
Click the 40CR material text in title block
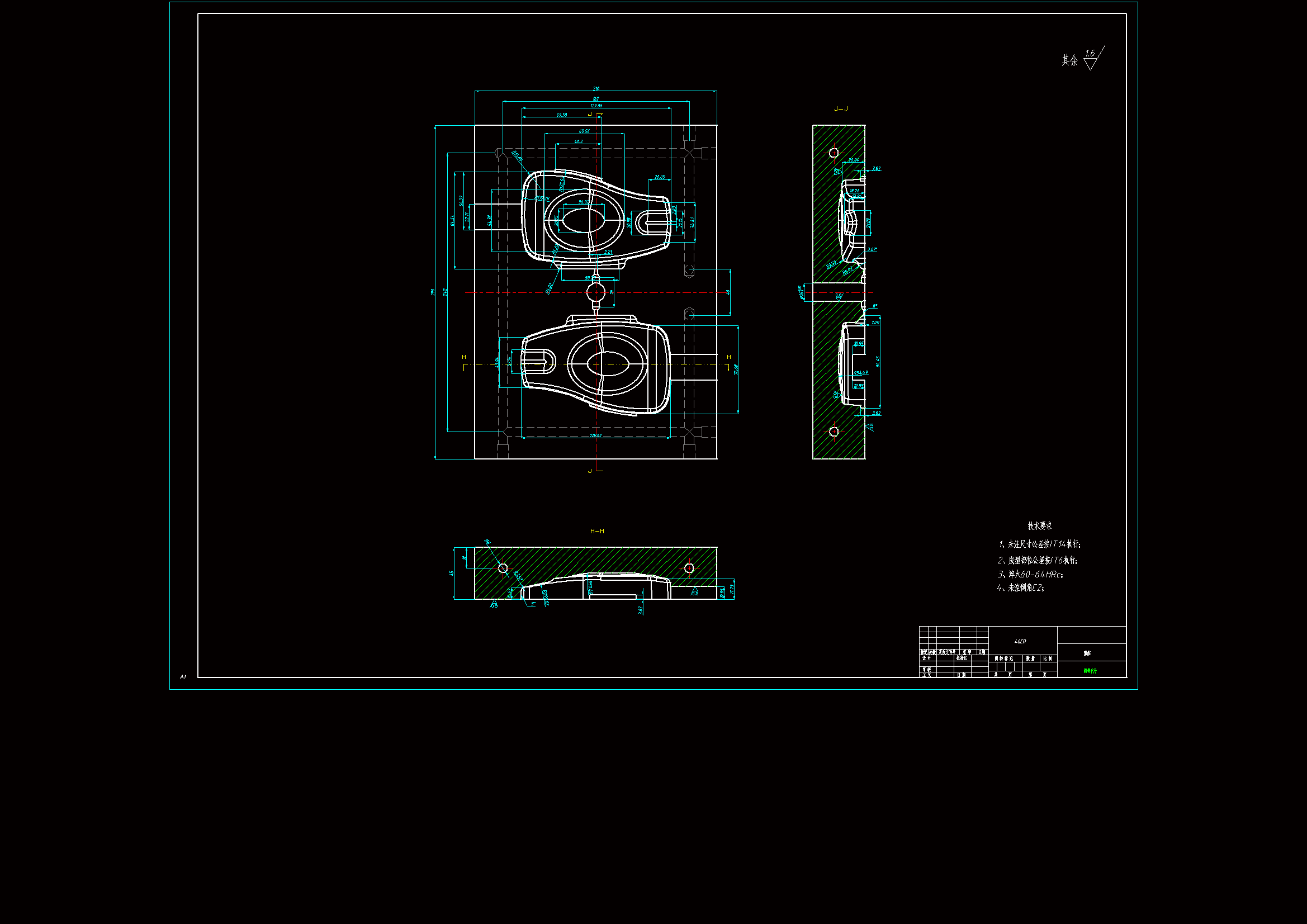pos(1020,642)
